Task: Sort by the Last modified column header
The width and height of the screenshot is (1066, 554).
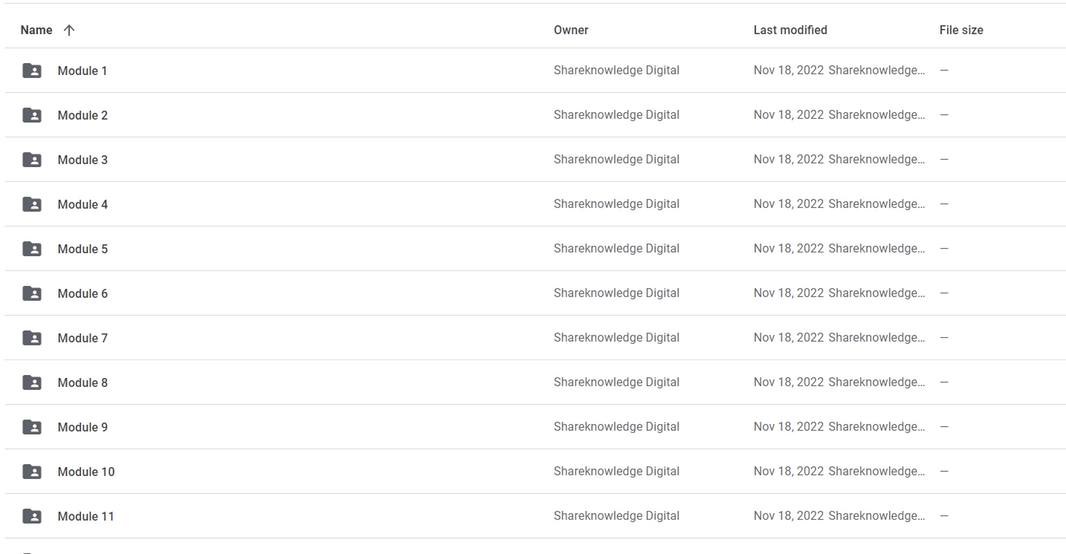Action: pyautogui.click(x=790, y=30)
